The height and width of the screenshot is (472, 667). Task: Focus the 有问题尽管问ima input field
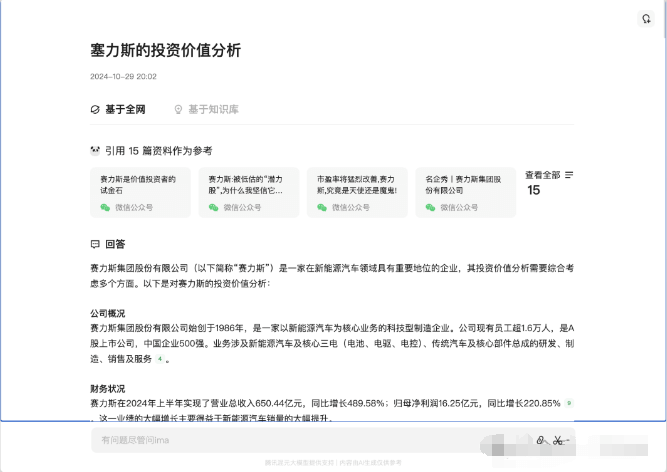pos(333,440)
